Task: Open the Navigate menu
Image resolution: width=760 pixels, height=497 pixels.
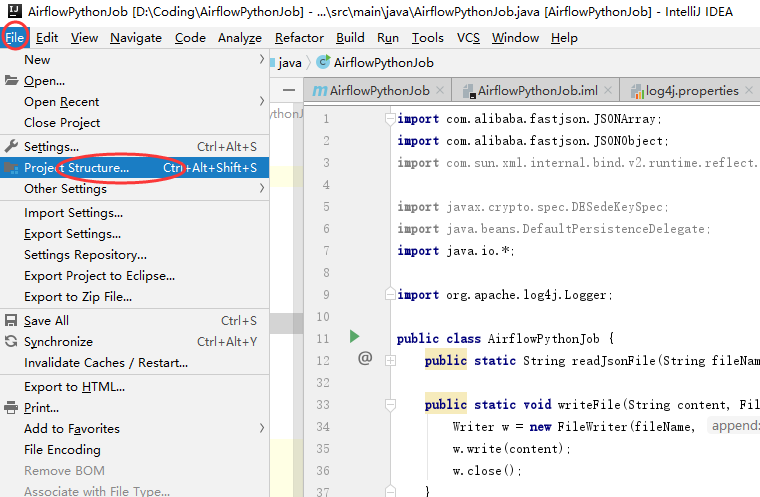Action: click(x=136, y=38)
